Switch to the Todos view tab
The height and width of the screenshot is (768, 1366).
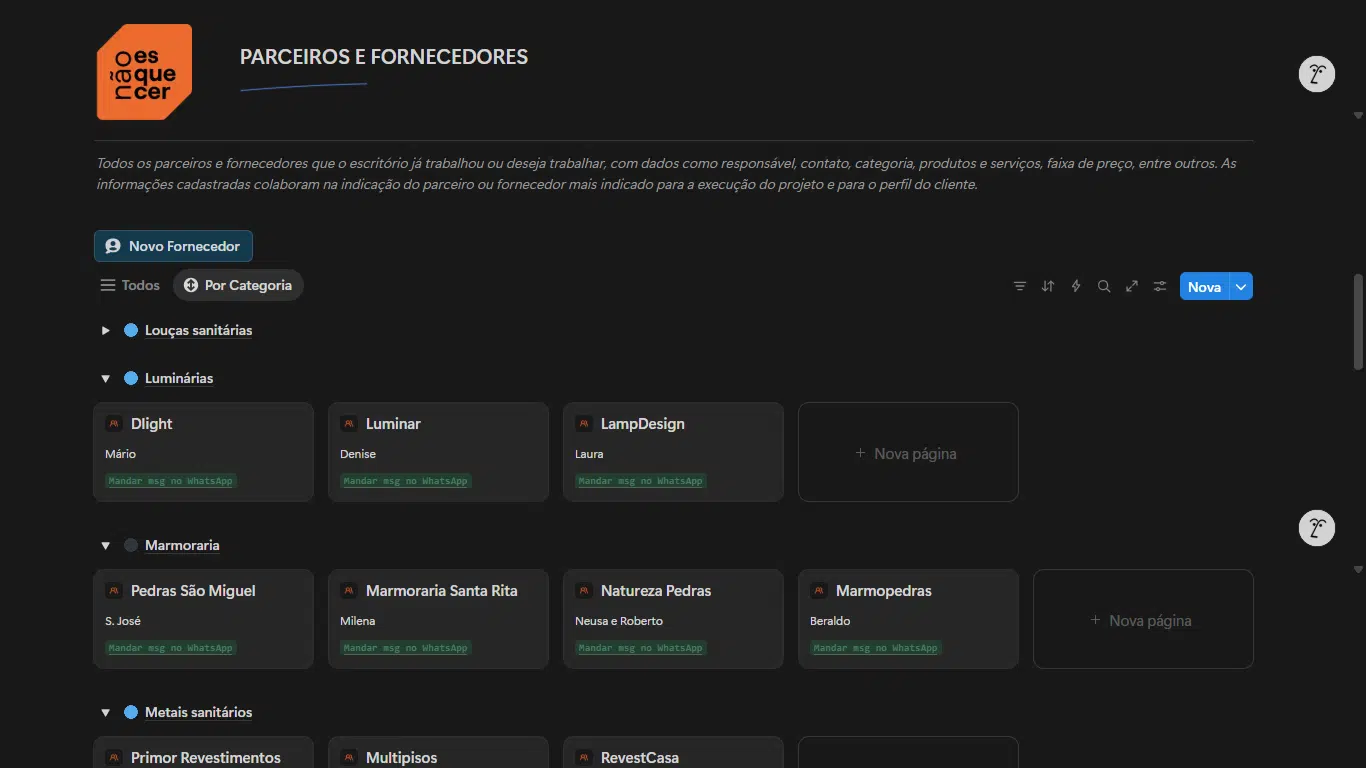pyautogui.click(x=130, y=285)
